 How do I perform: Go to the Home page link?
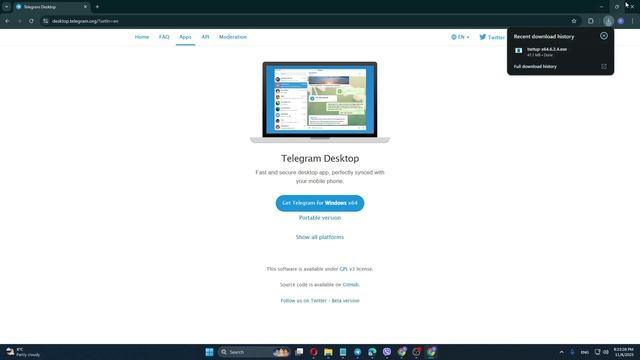(142, 37)
